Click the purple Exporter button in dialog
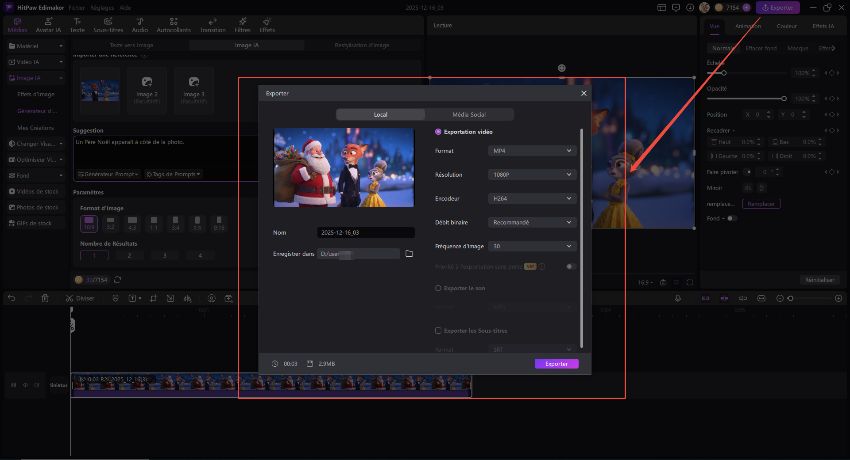850x460 pixels. pos(557,364)
